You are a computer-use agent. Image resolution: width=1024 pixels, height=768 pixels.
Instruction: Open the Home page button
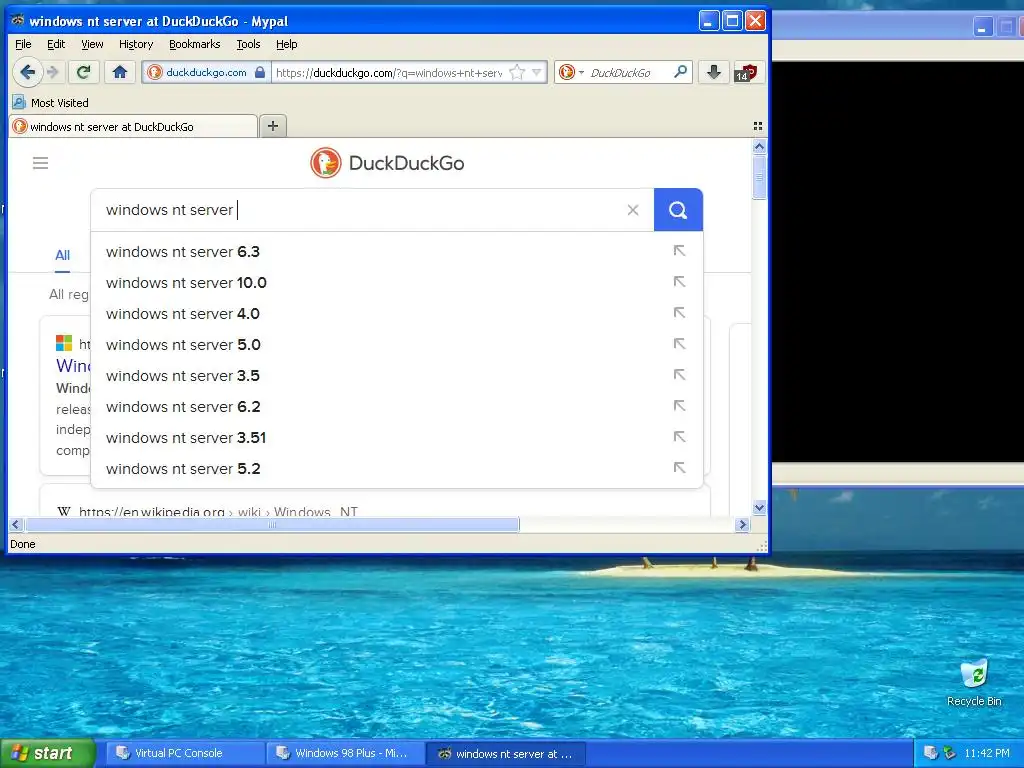(x=120, y=72)
